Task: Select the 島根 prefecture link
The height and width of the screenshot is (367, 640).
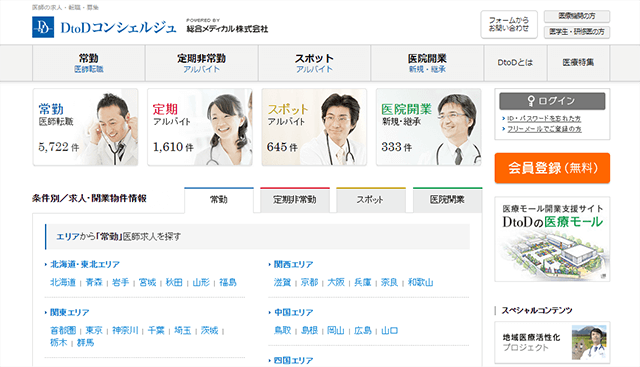Action: 309,330
